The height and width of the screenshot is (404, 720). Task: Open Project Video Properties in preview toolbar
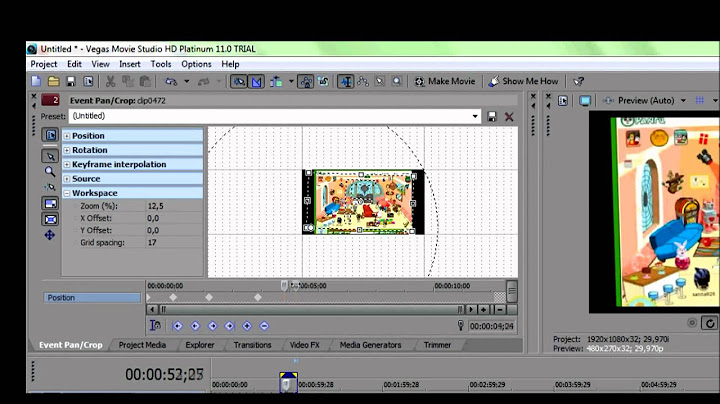(x=563, y=101)
